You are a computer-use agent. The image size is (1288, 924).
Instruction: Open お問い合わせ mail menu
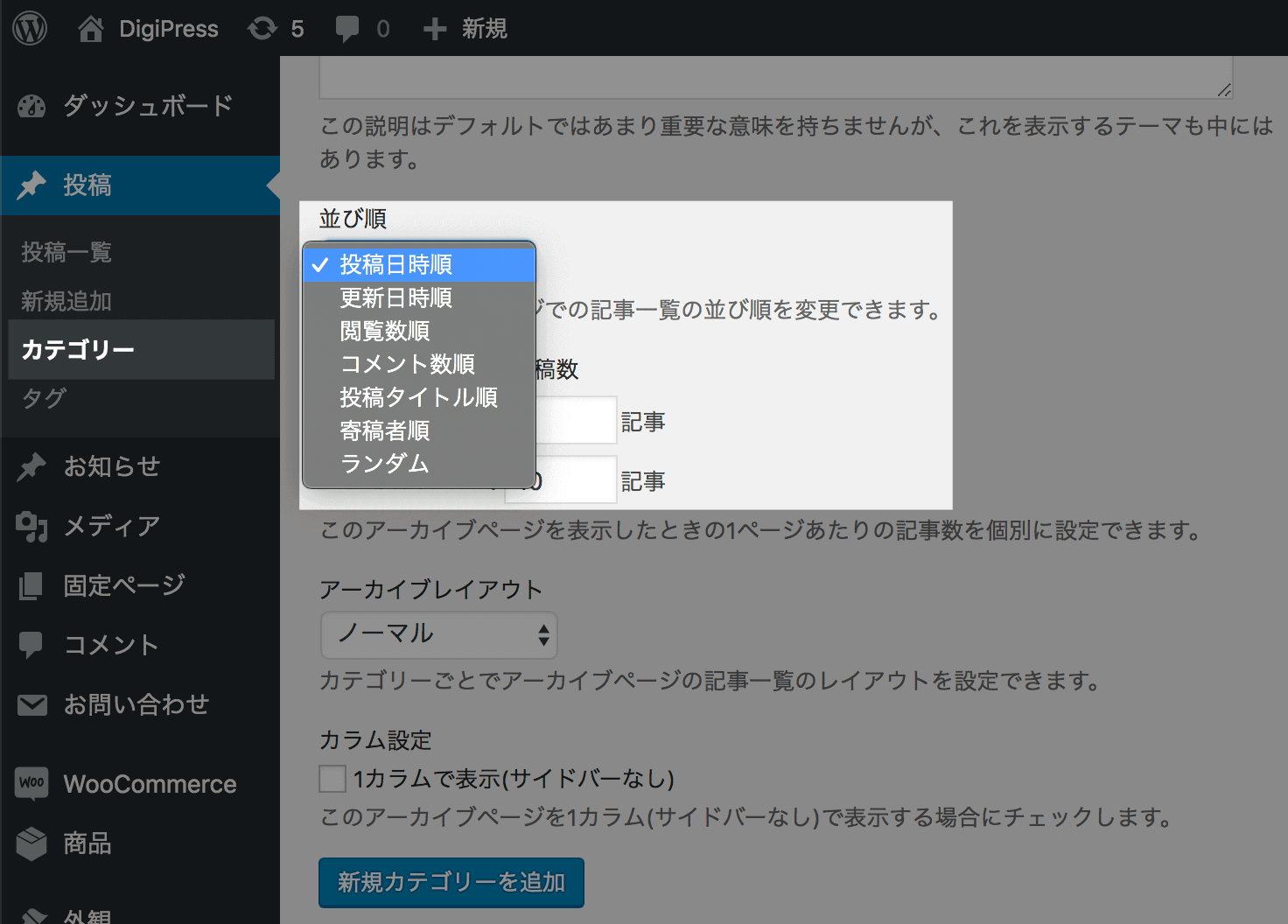pyautogui.click(x=136, y=704)
